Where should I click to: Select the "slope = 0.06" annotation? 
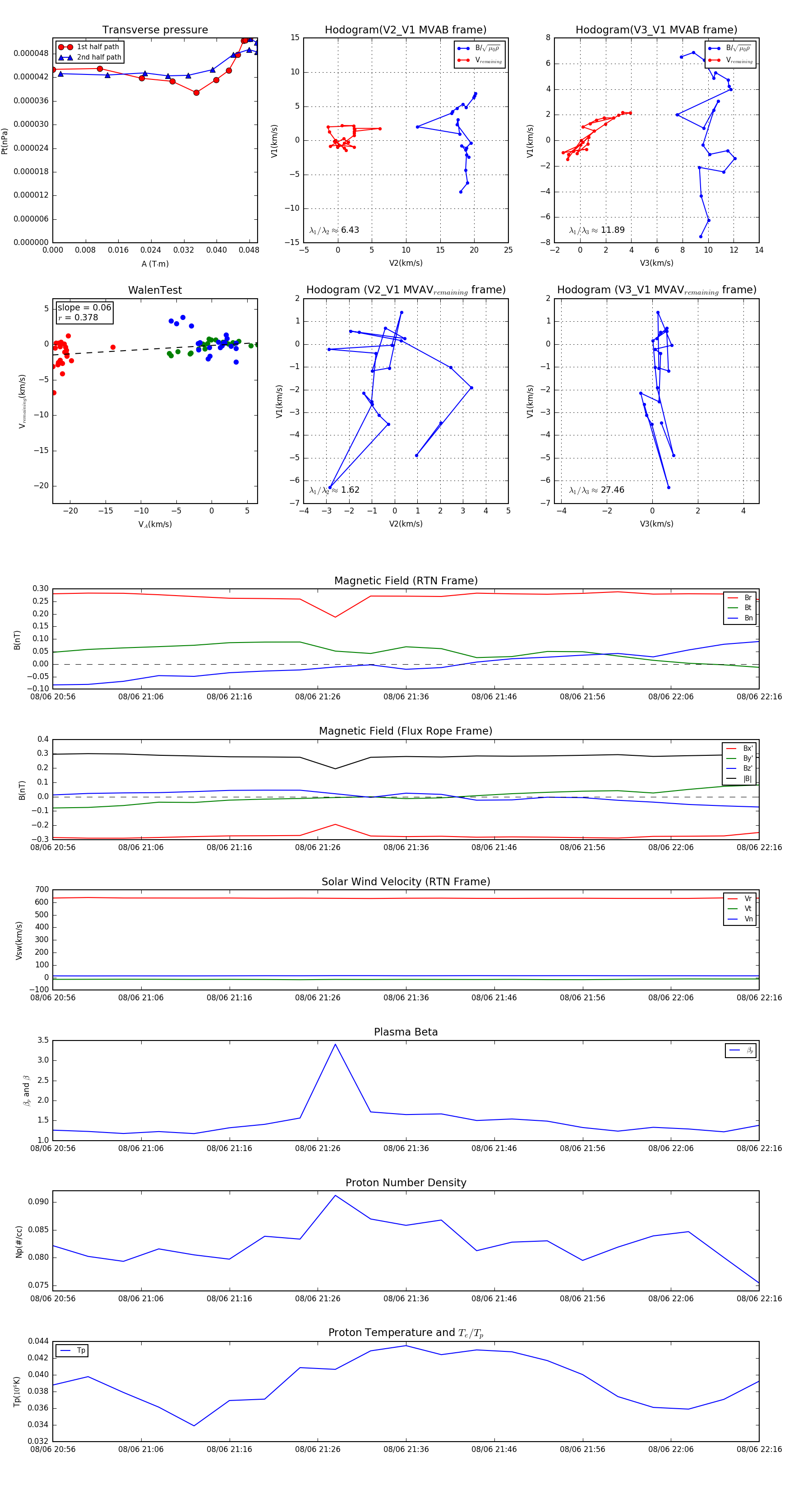pyautogui.click(x=84, y=308)
